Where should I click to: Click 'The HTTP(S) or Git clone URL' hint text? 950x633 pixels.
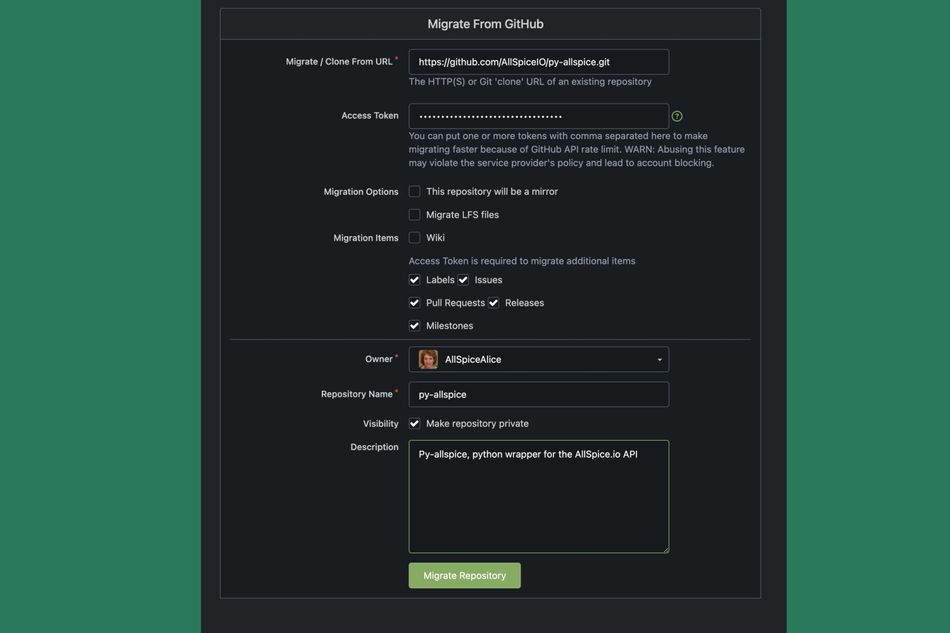(x=530, y=82)
